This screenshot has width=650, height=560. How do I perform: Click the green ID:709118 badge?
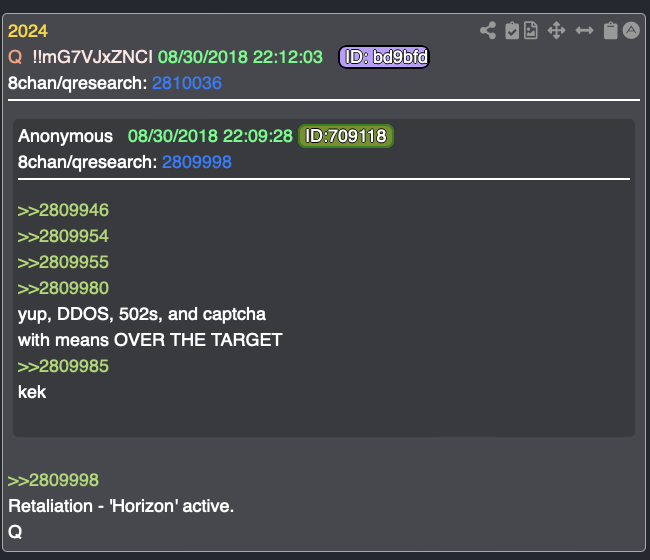346,136
